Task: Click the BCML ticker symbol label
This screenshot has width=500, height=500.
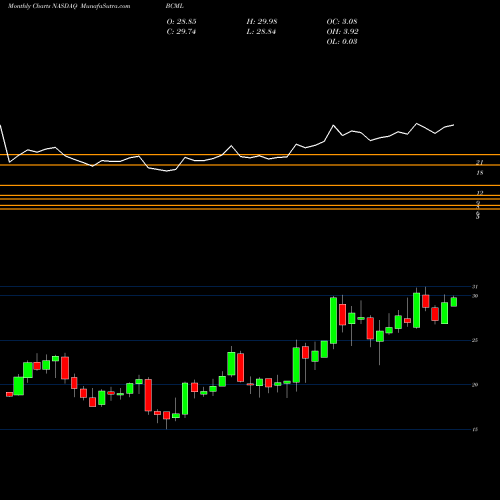Action: [x=175, y=6]
